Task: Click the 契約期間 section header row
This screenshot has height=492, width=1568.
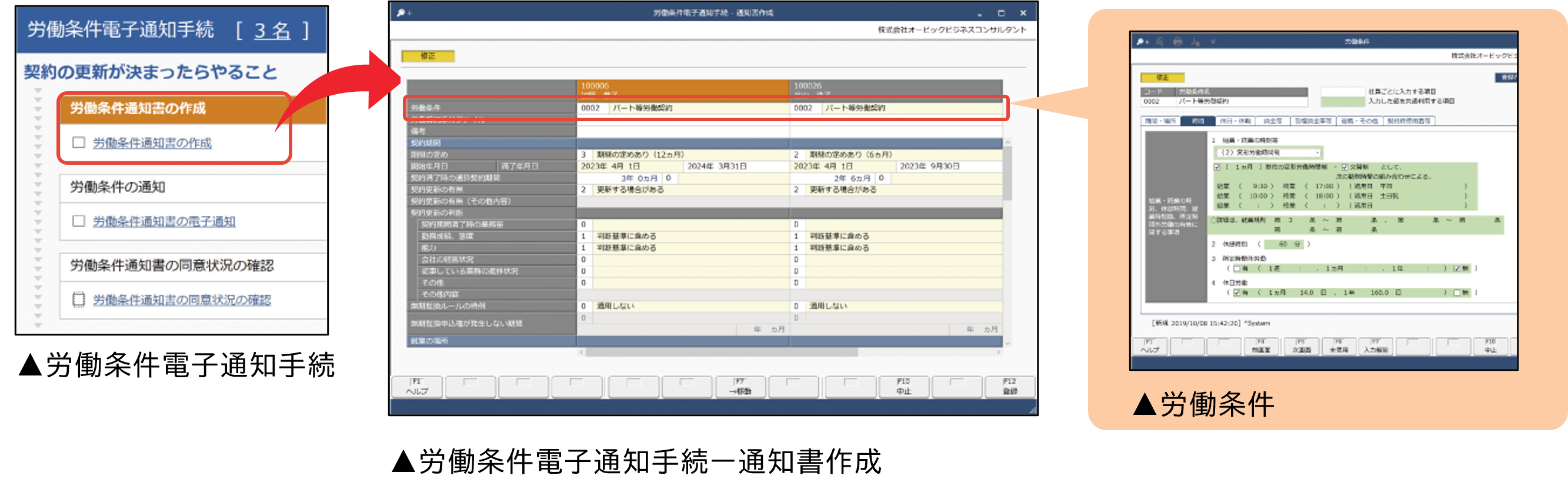Action: 492,143
